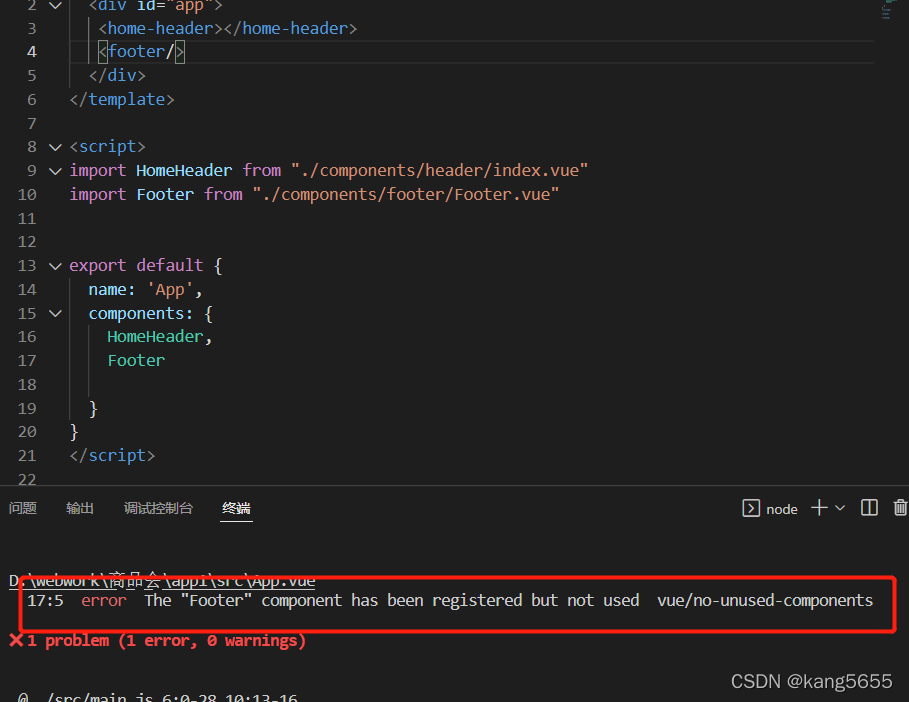Kill the terminal with the trash icon
Viewport: 909px width, 702px height.
pyautogui.click(x=900, y=508)
